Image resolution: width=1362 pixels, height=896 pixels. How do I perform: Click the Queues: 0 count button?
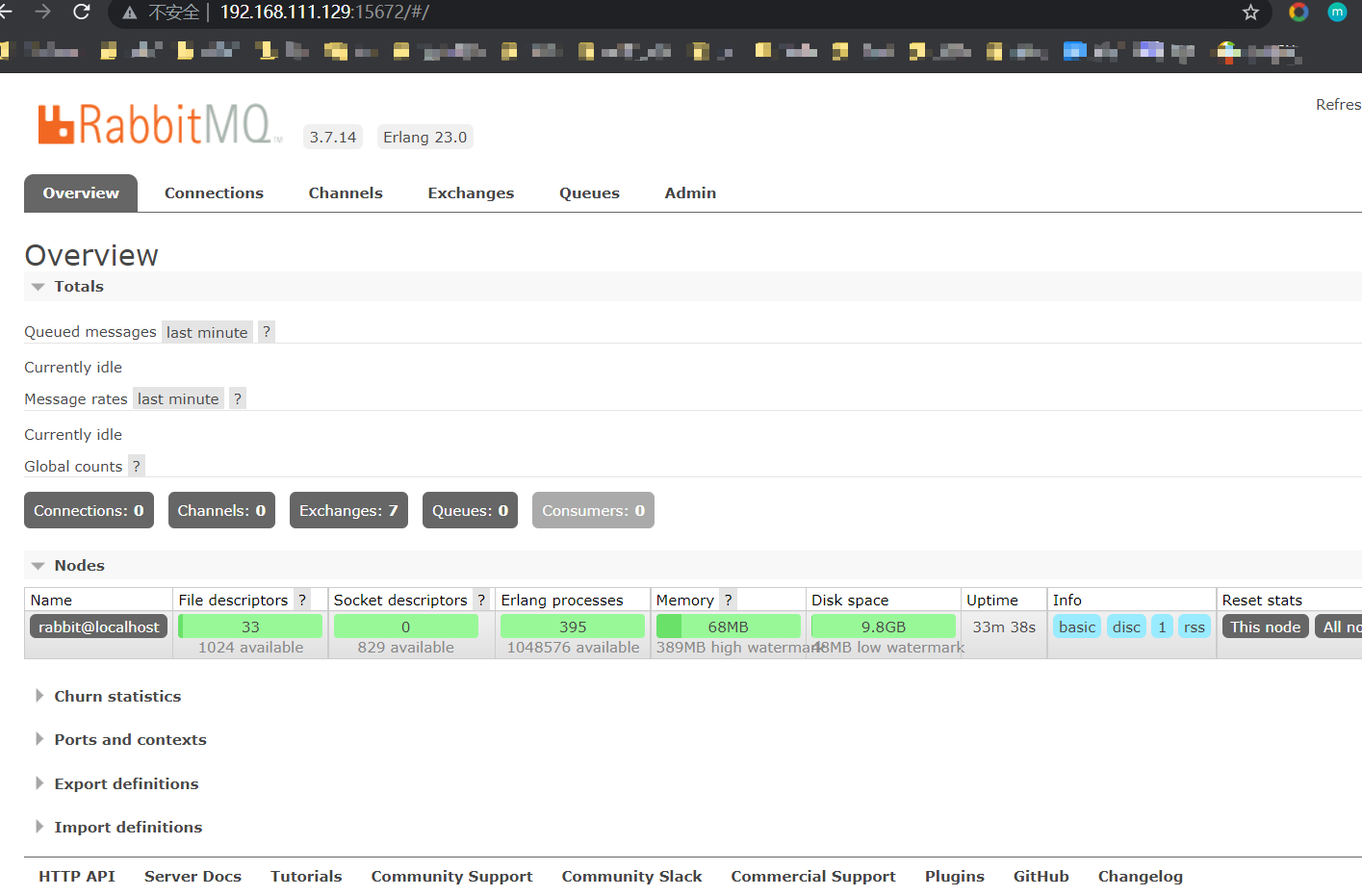tap(470, 510)
